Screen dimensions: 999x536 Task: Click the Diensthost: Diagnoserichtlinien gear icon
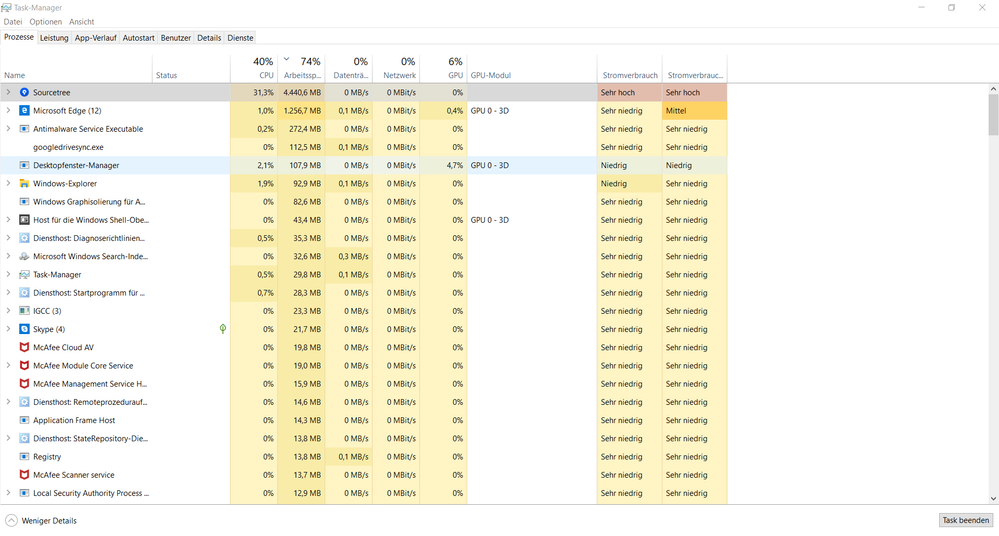(24, 238)
